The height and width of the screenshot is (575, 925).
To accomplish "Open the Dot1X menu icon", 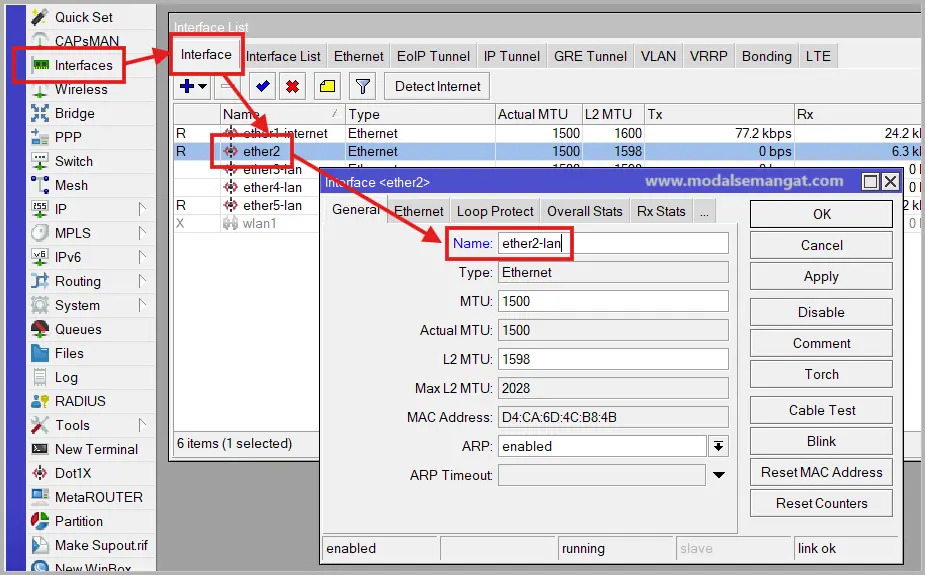I will point(40,473).
